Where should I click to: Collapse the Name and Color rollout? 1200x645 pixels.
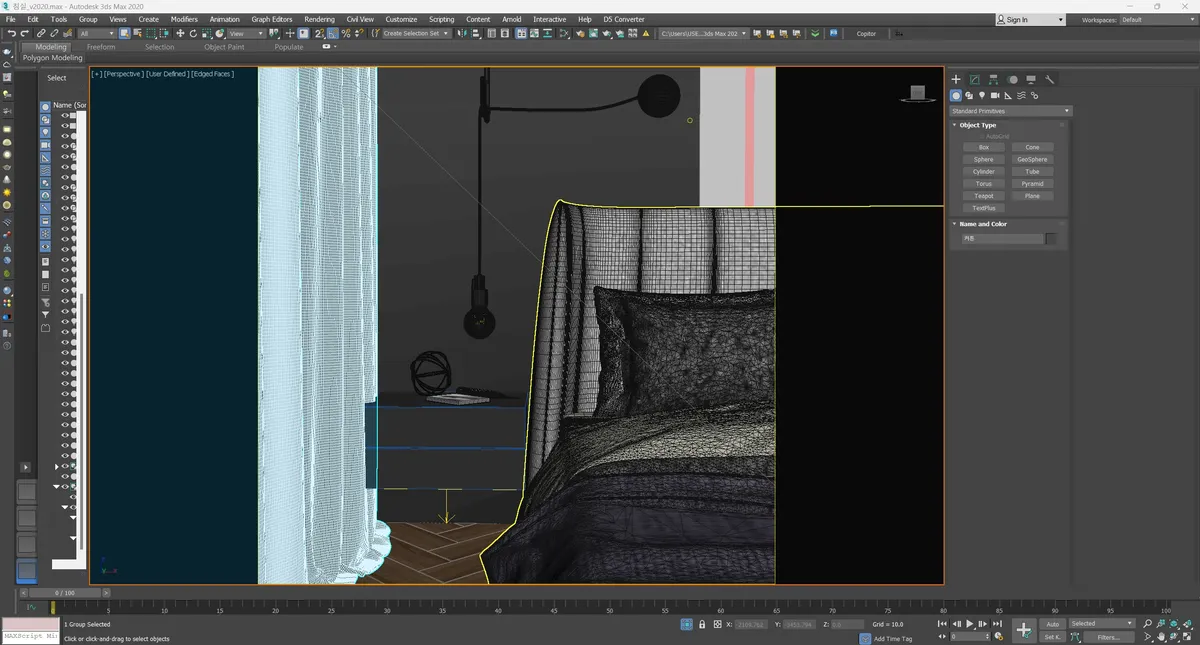click(x=982, y=224)
